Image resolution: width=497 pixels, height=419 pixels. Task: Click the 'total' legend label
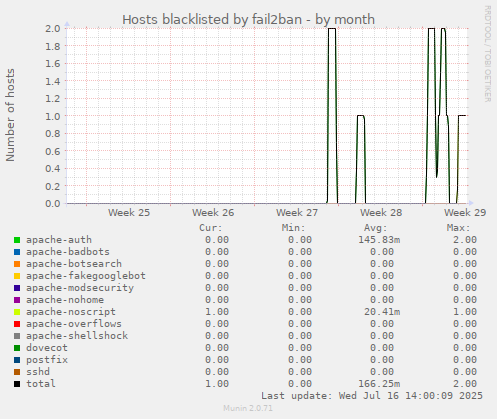pos(41,384)
